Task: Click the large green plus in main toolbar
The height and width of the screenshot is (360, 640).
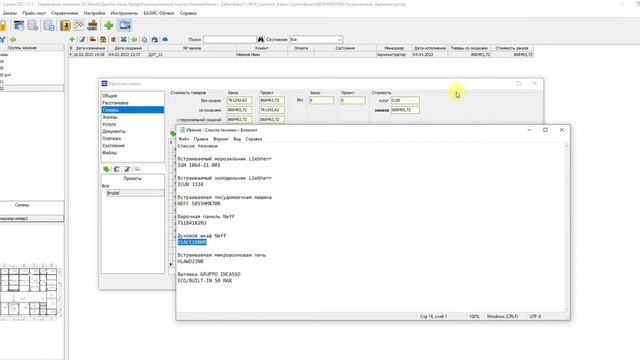Action: (x=109, y=26)
